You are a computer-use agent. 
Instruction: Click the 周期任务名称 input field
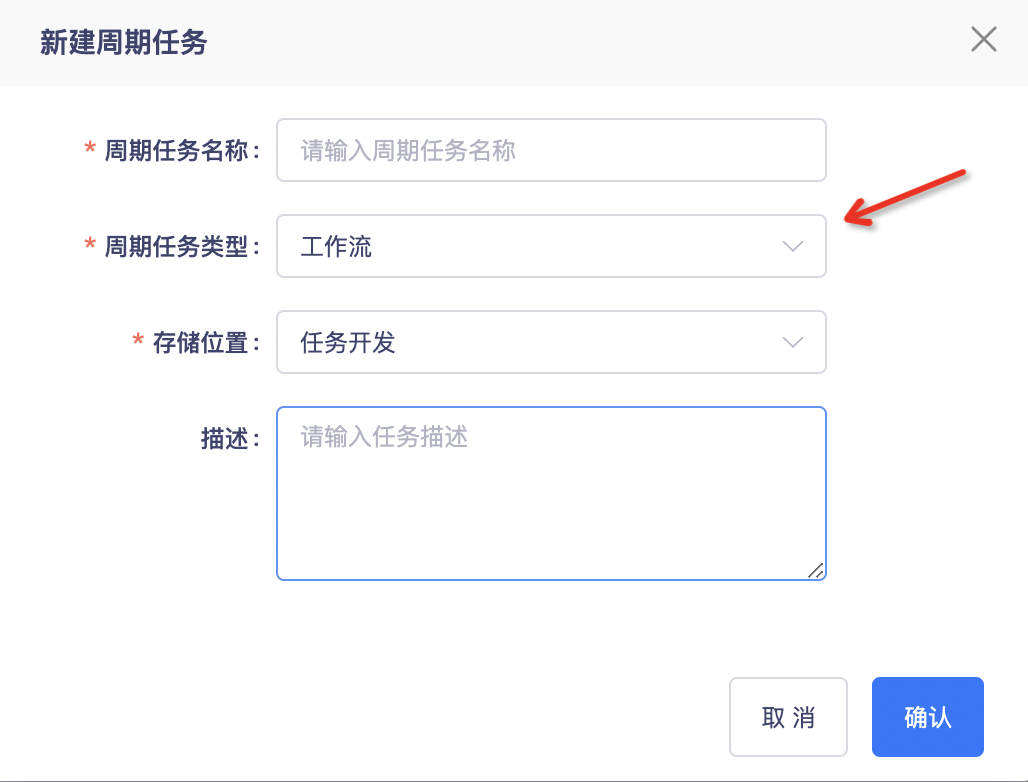[551, 151]
